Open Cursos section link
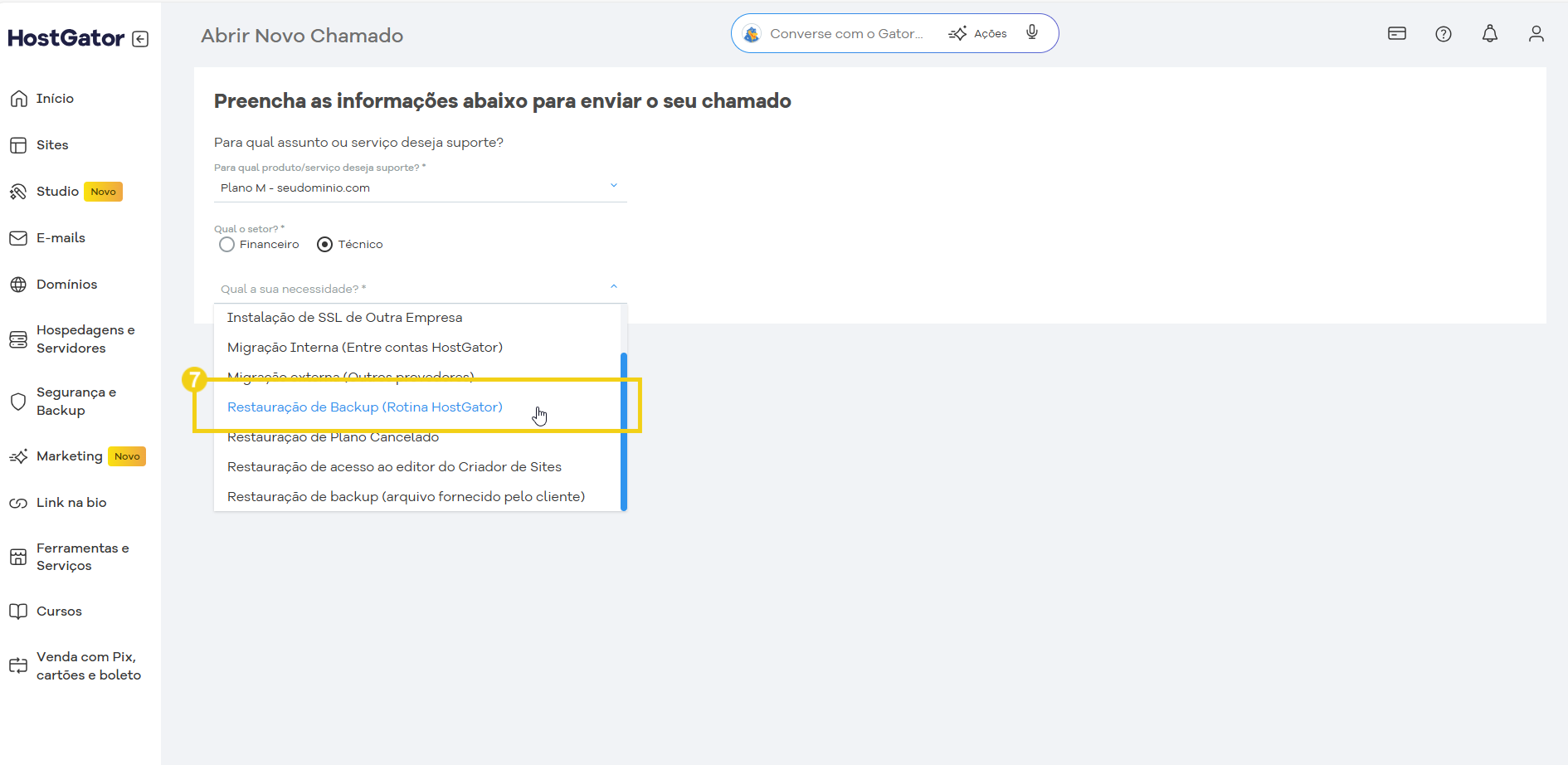1568x765 pixels. [59, 612]
